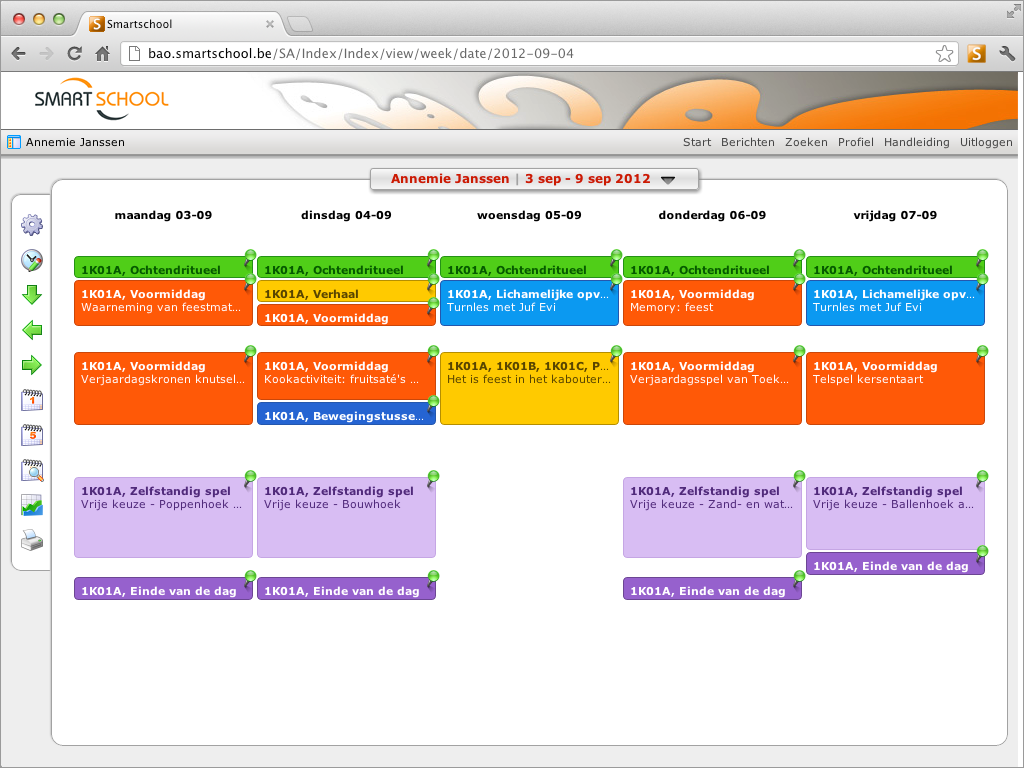Click the pin on maandag Ochtendritueel event
This screenshot has width=1024, height=768.
point(249,256)
